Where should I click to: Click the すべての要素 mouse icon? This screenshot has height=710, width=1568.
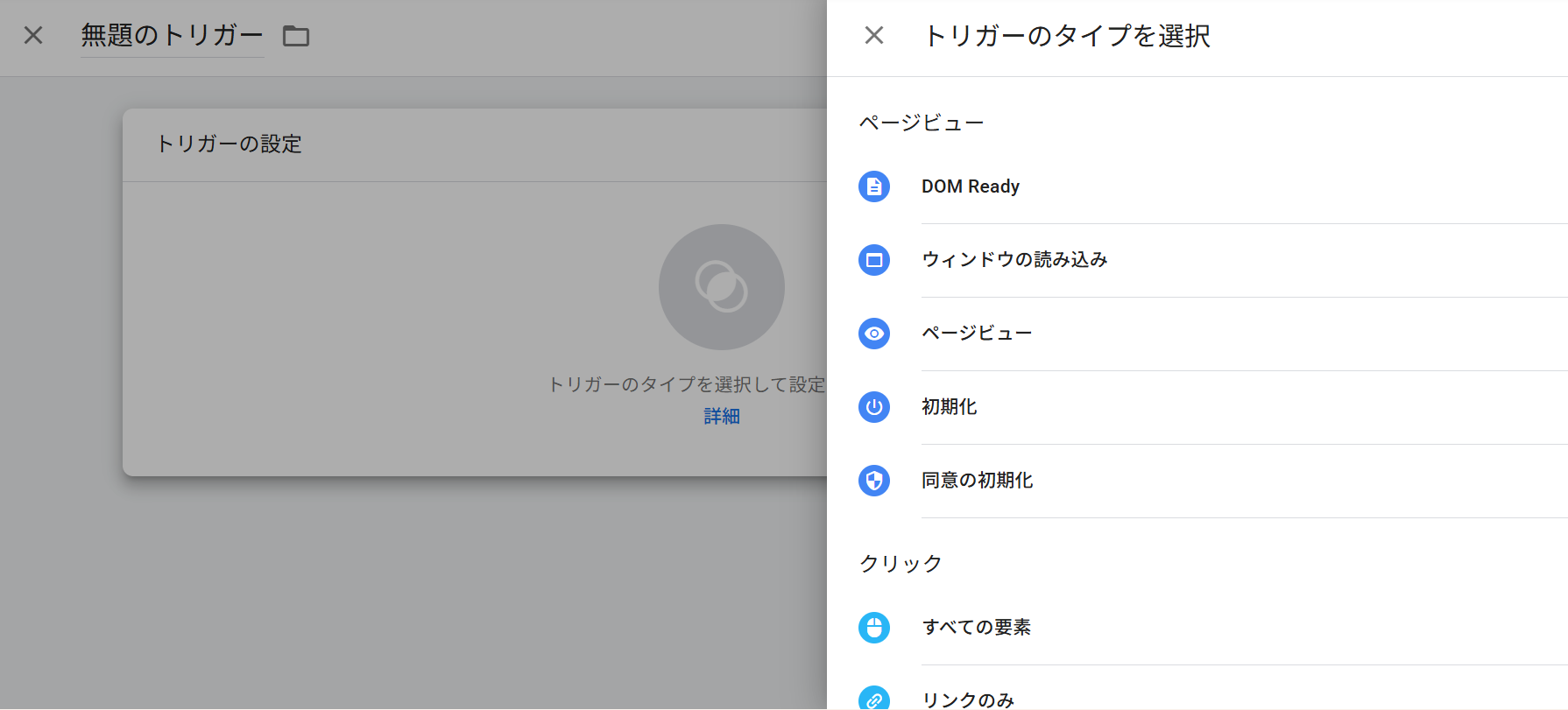click(x=873, y=628)
